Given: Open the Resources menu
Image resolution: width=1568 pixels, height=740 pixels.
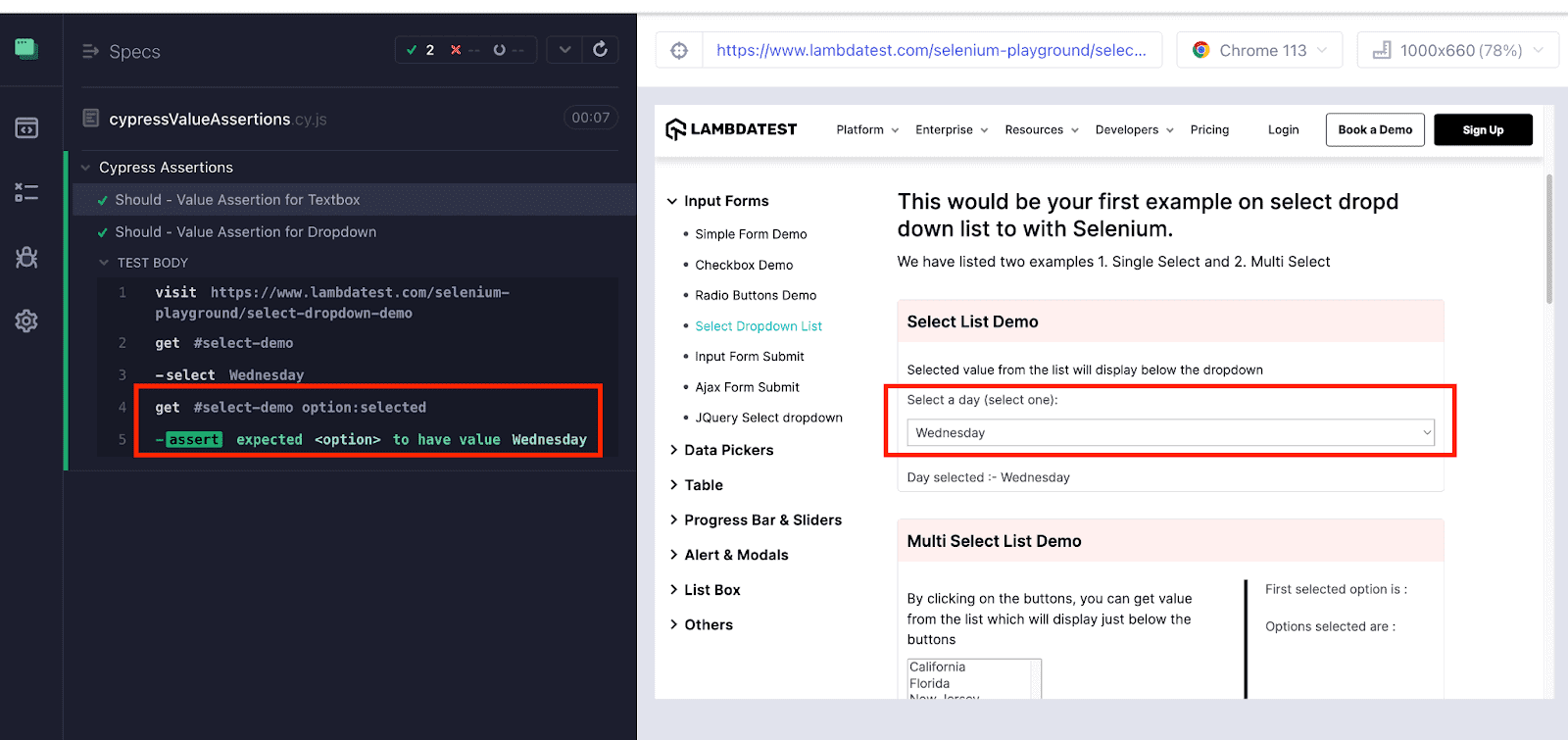Looking at the screenshot, I should click(x=1042, y=129).
